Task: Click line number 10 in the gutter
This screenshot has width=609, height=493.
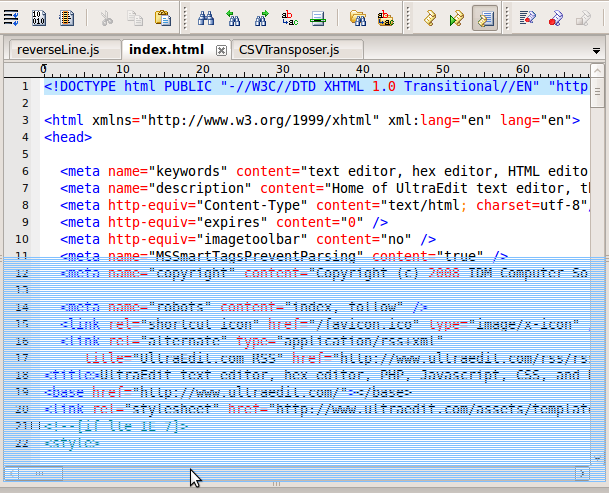Action: (x=22, y=239)
